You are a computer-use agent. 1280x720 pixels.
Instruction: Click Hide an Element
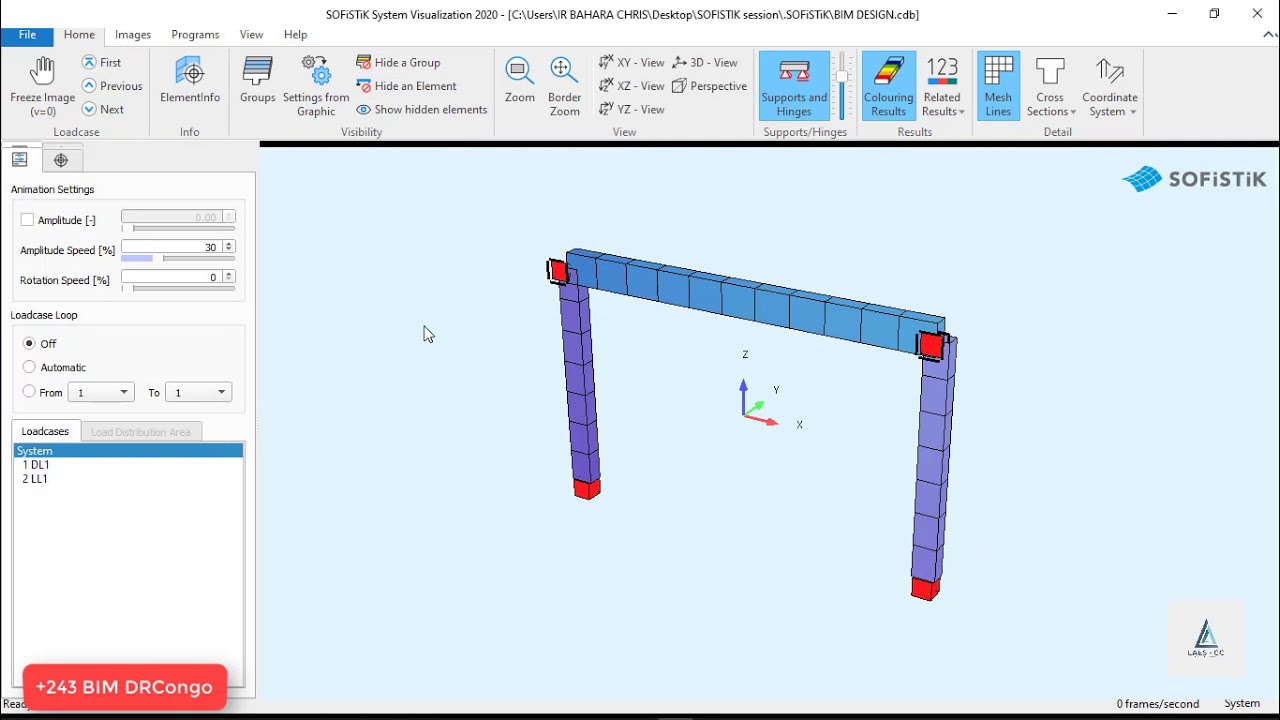406,86
